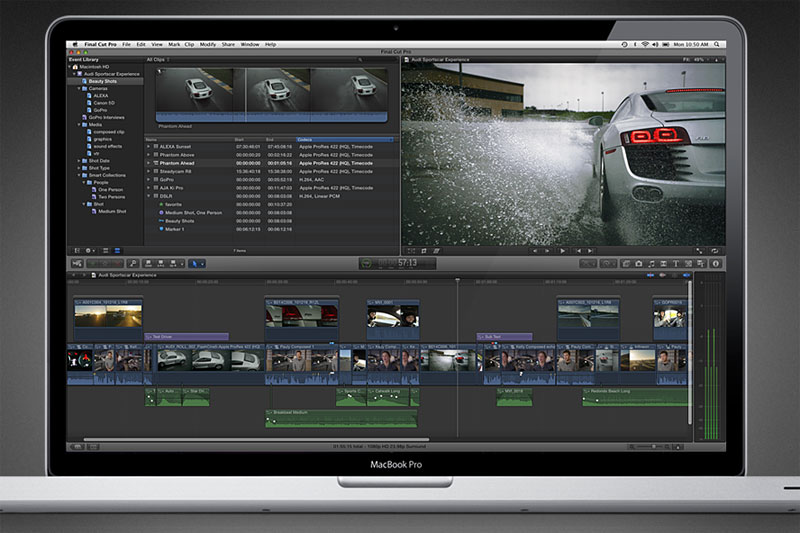Open the Share menu
Screen dimensions: 800x533
[x=228, y=44]
